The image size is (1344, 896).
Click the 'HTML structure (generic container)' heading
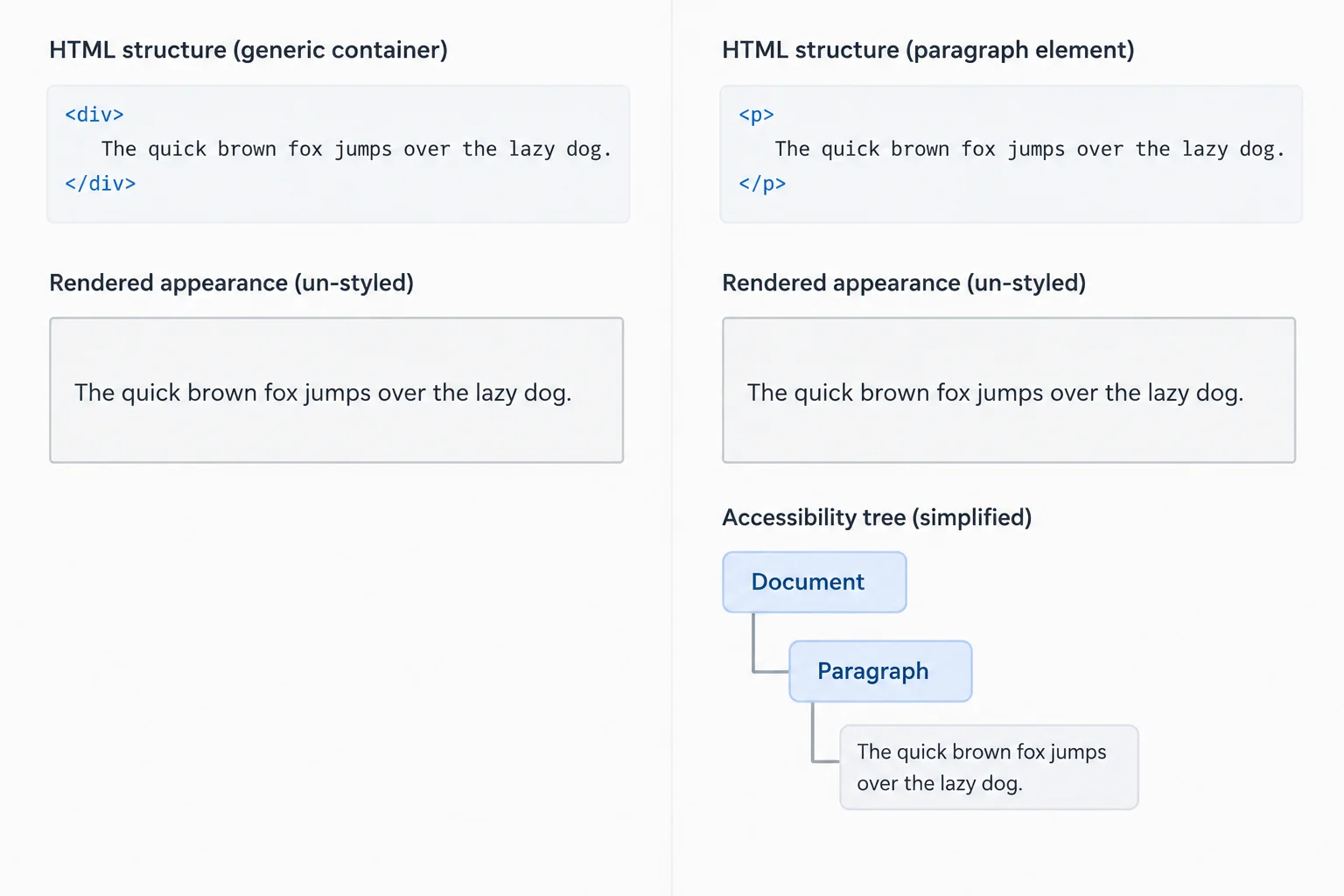(248, 50)
